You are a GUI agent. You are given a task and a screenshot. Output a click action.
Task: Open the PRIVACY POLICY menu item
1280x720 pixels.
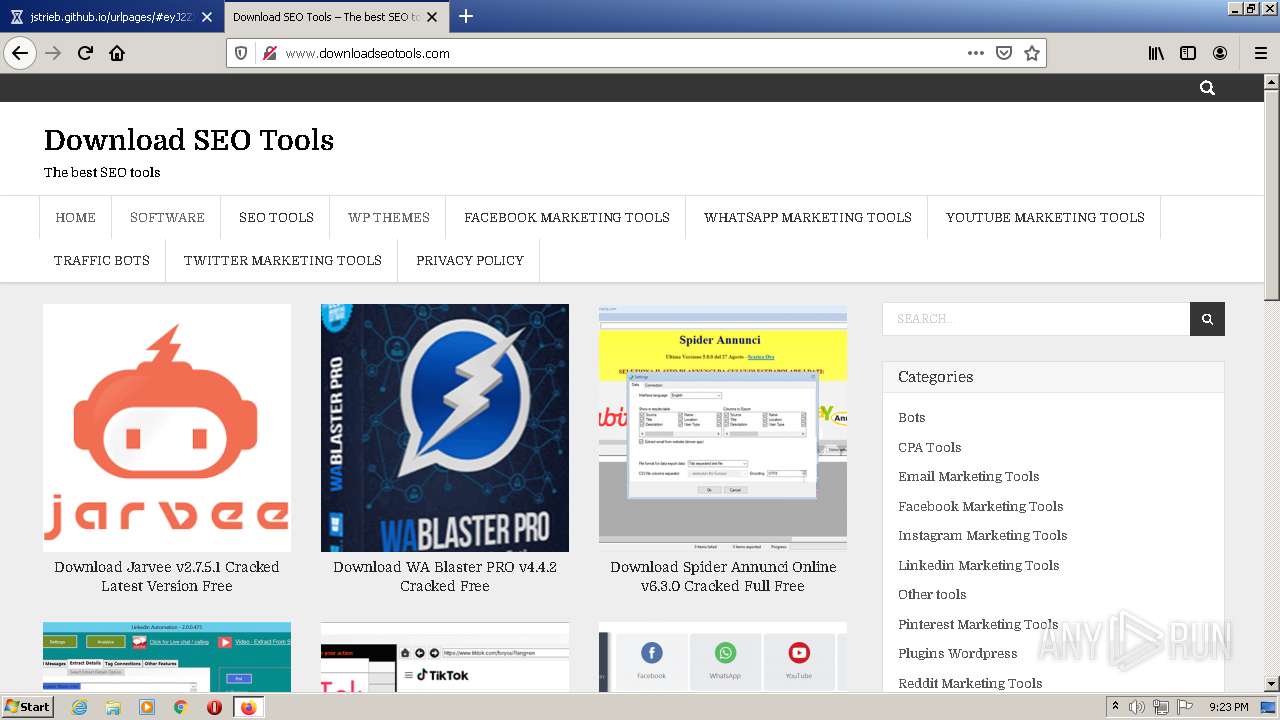pos(470,260)
